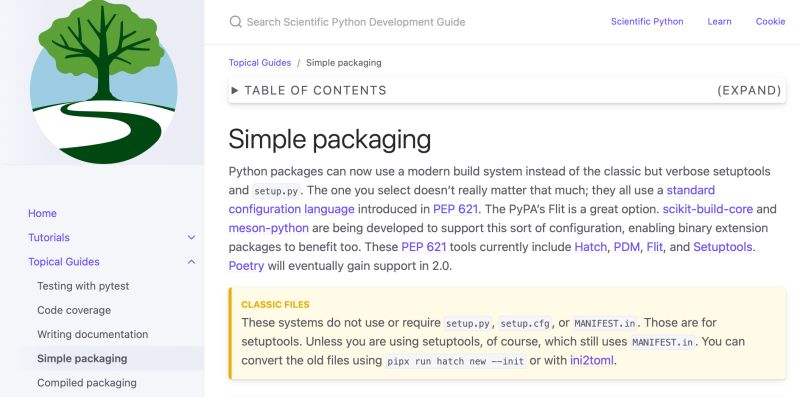Open Tutorials in the sidebar
800x397 pixels.
[49, 237]
